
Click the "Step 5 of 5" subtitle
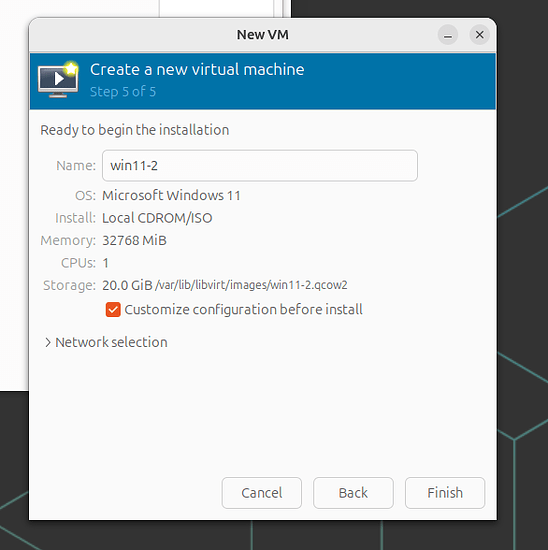click(x=123, y=92)
